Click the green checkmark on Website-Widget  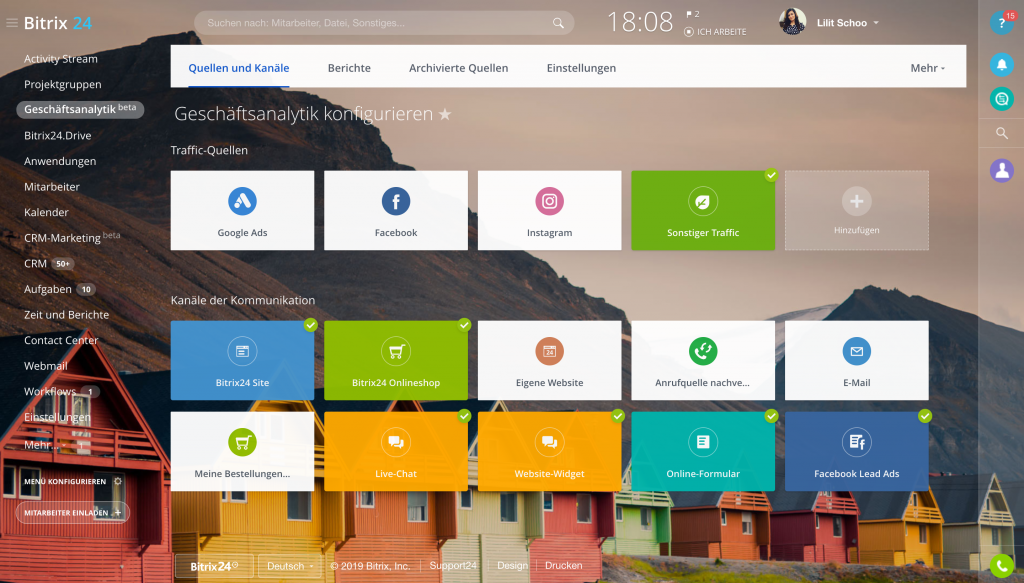coord(618,416)
